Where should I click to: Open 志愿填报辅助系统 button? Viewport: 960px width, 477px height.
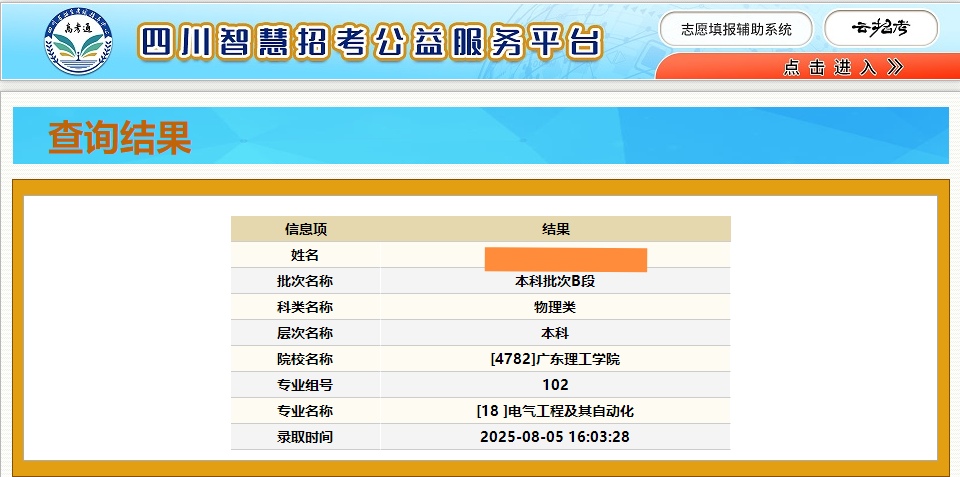click(x=736, y=29)
